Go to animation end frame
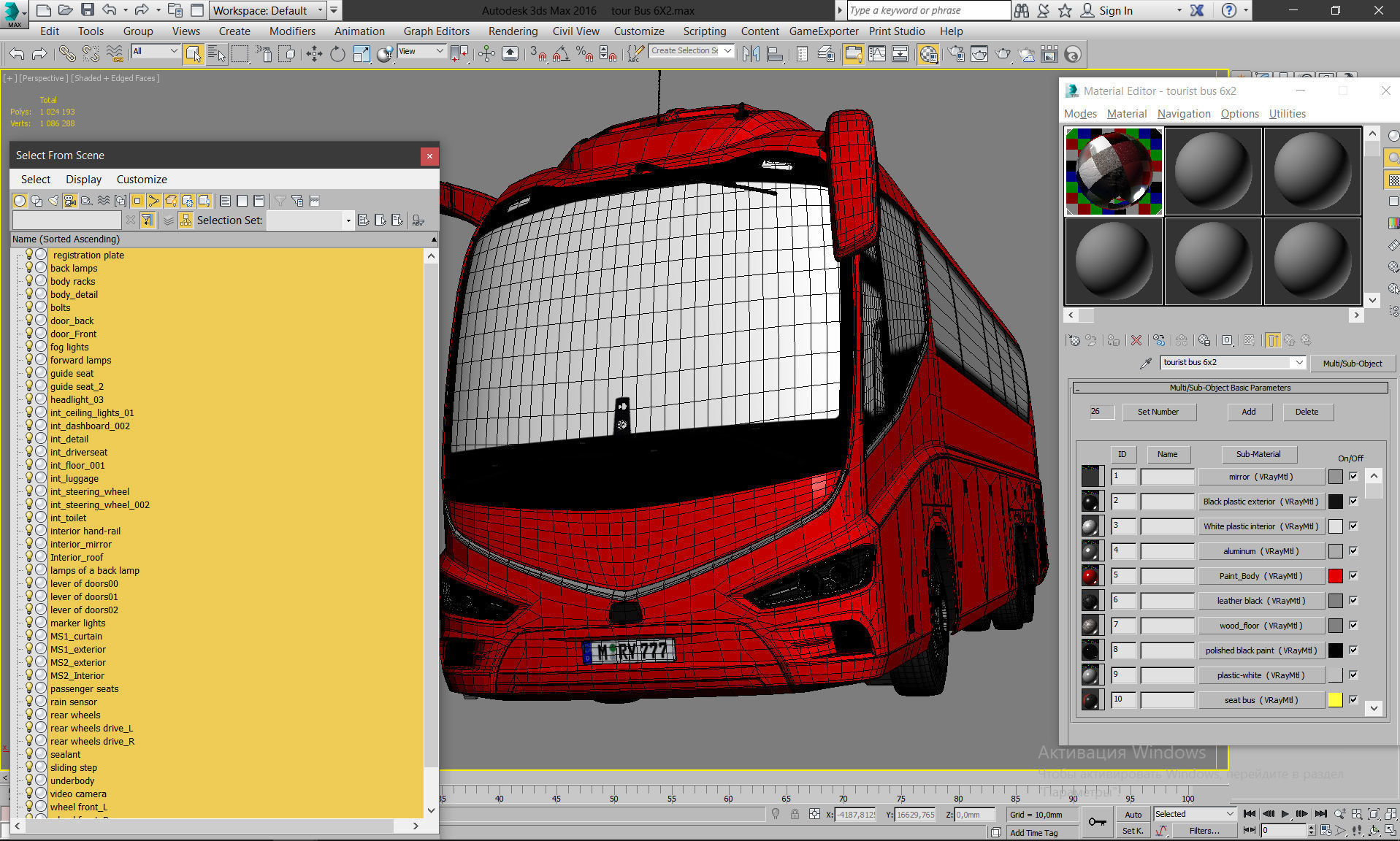Image resolution: width=1400 pixels, height=841 pixels. [1320, 814]
